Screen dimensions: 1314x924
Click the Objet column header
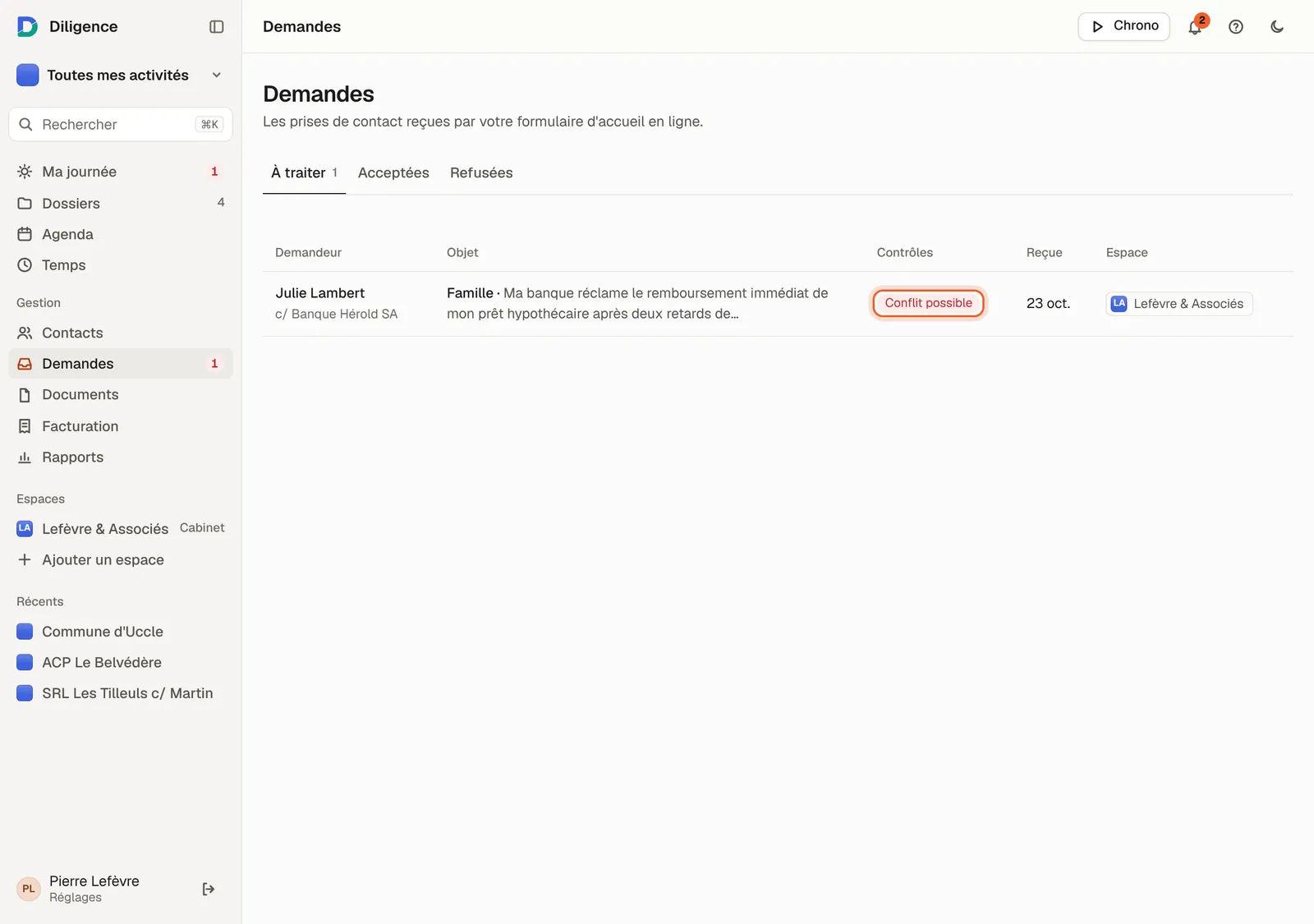point(462,252)
